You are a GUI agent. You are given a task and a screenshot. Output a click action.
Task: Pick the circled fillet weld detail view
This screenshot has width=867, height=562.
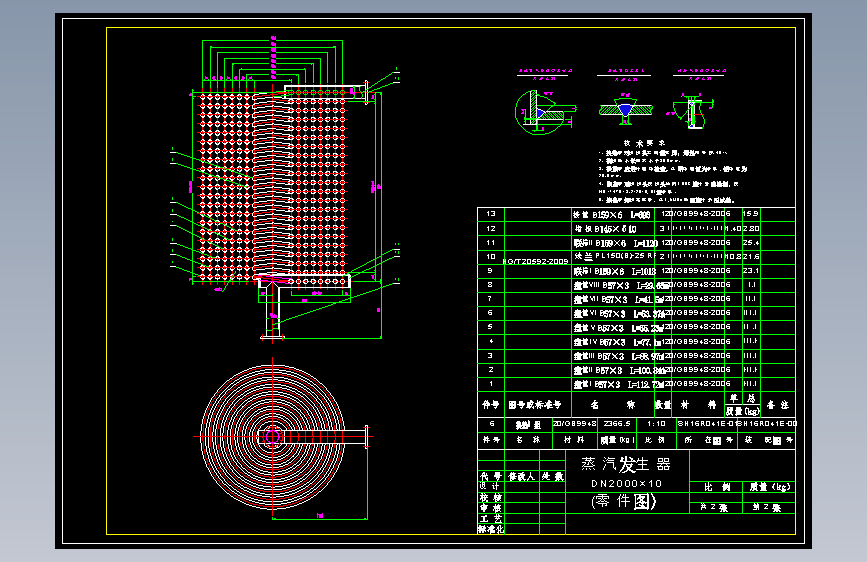545,112
